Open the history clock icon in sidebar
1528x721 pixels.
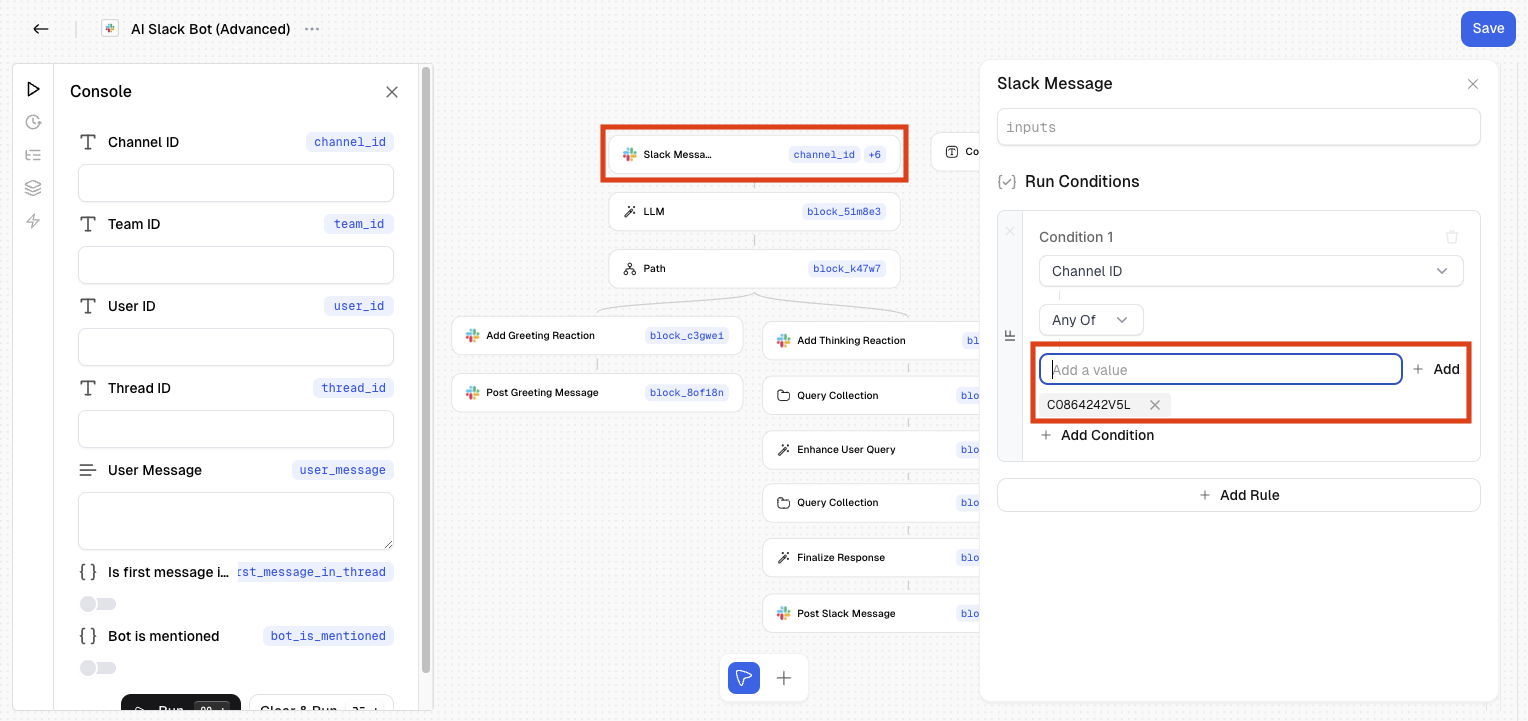[x=33, y=122]
